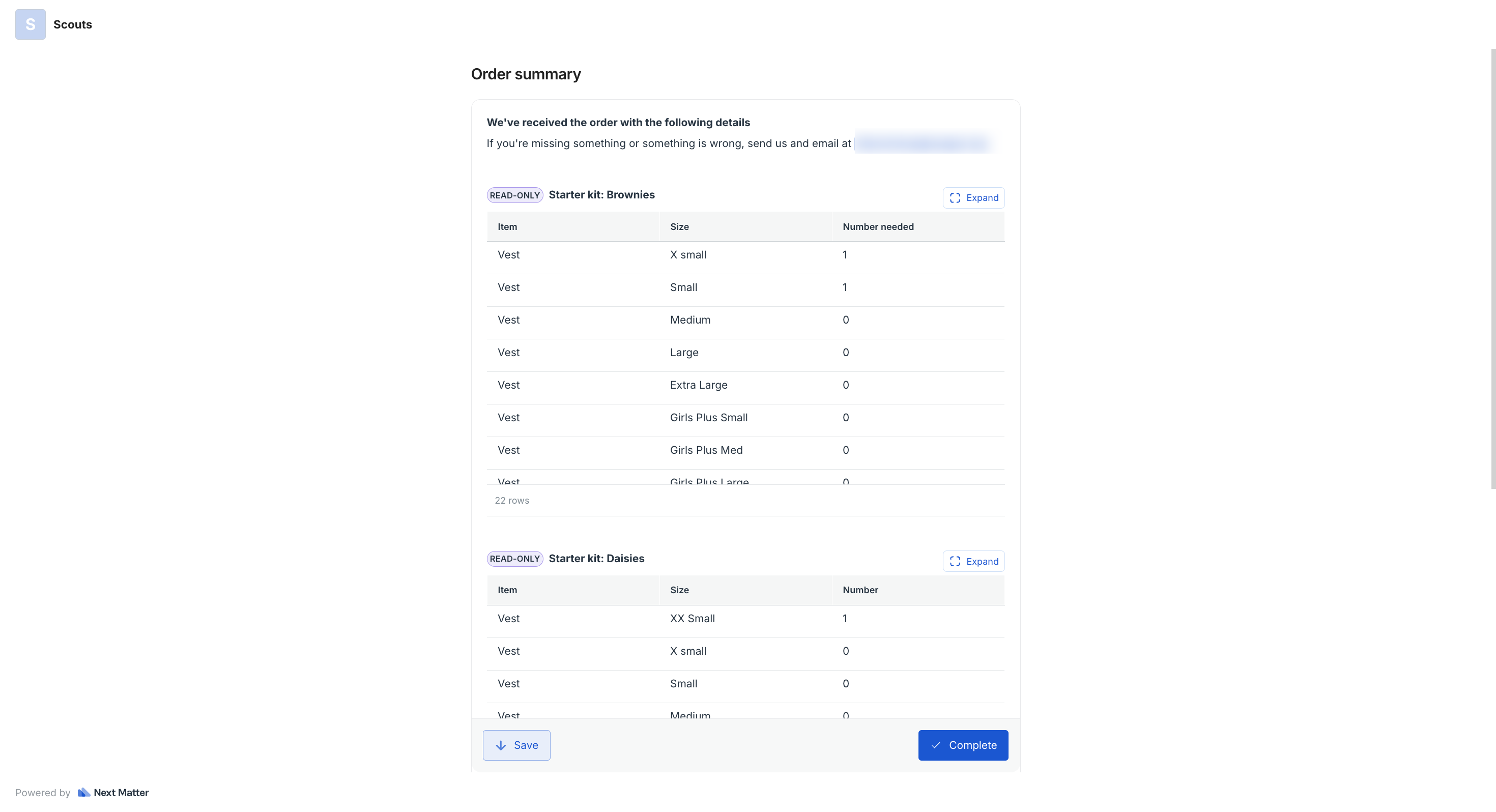The image size is (1496, 812).
Task: Click the READ-ONLY badge beside Brownies
Action: [x=514, y=195]
